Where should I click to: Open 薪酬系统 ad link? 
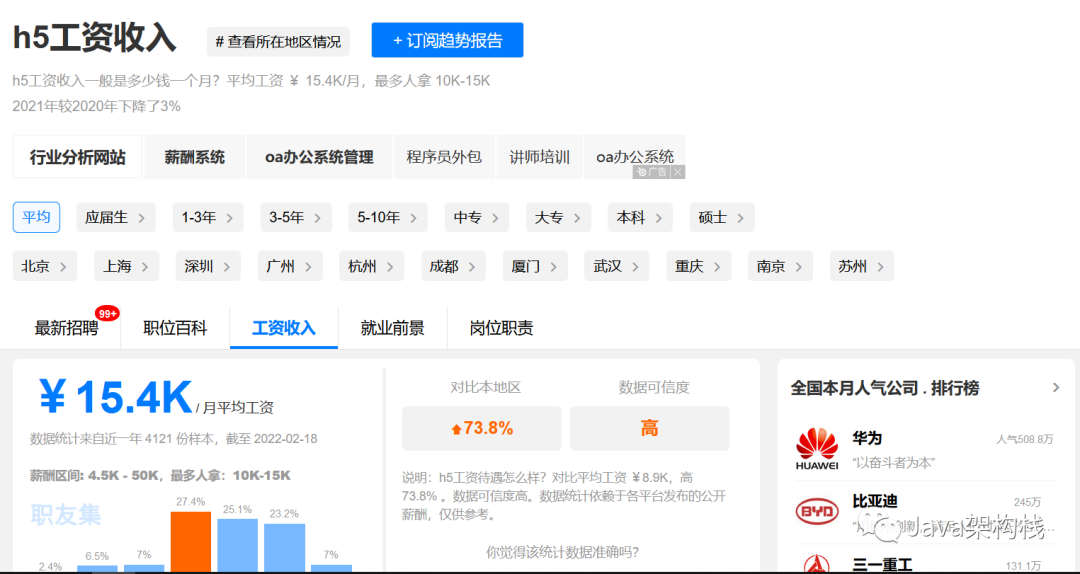195,157
